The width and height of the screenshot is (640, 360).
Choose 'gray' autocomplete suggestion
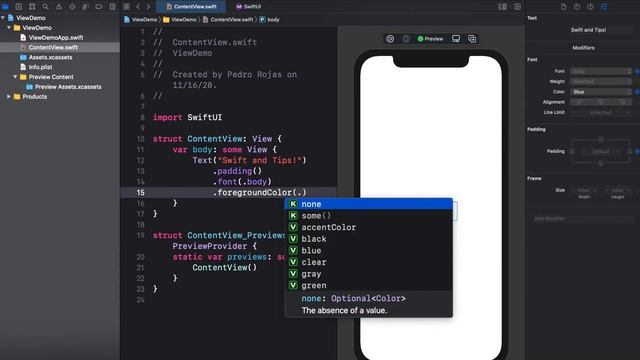point(369,274)
